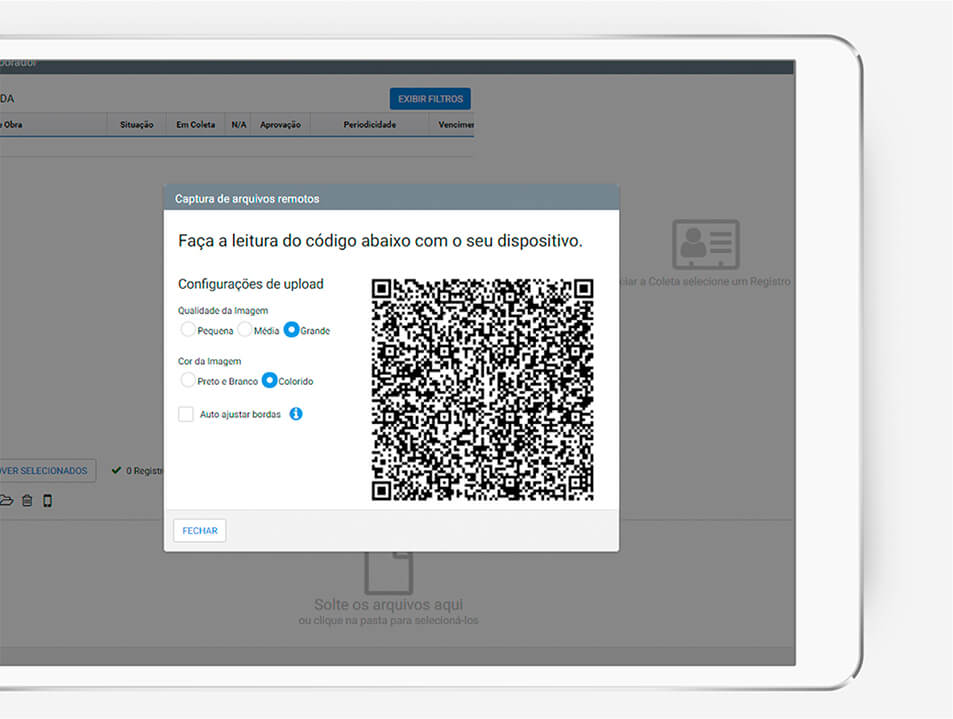Select the Média image quality option

tap(245, 329)
